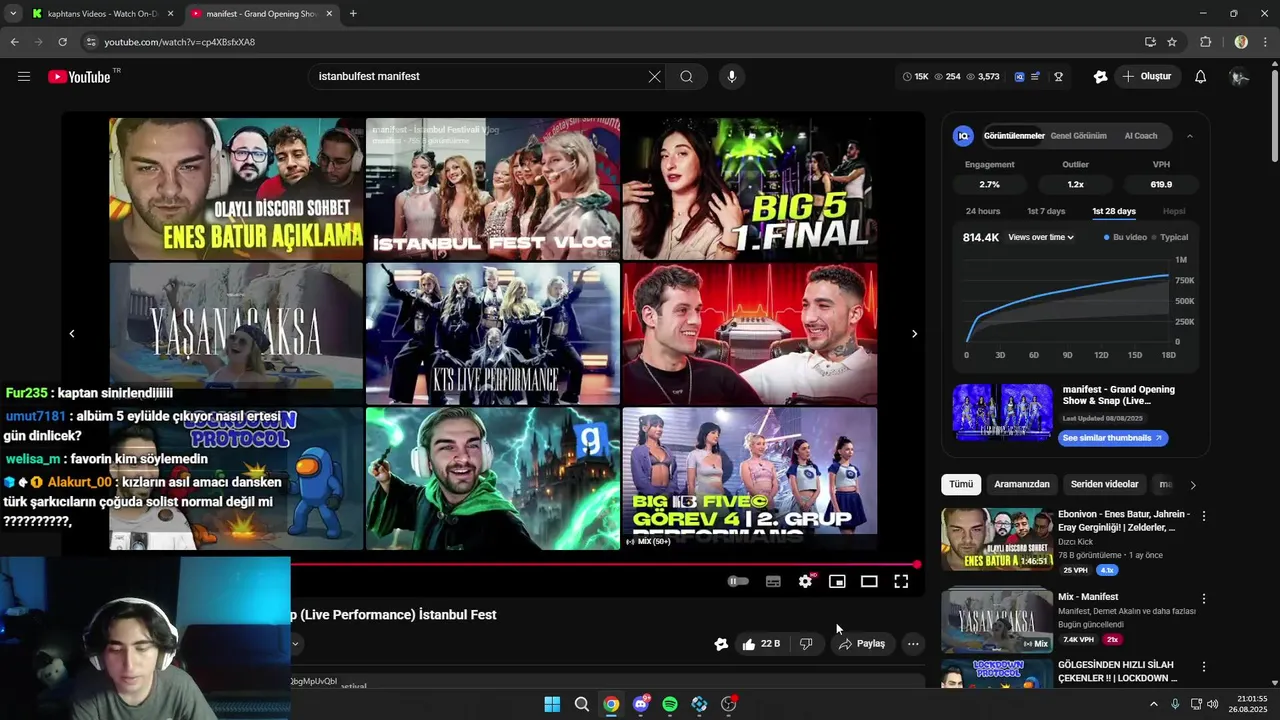Select the '1st 7 days' range tab
The height and width of the screenshot is (720, 1280).
1046,211
